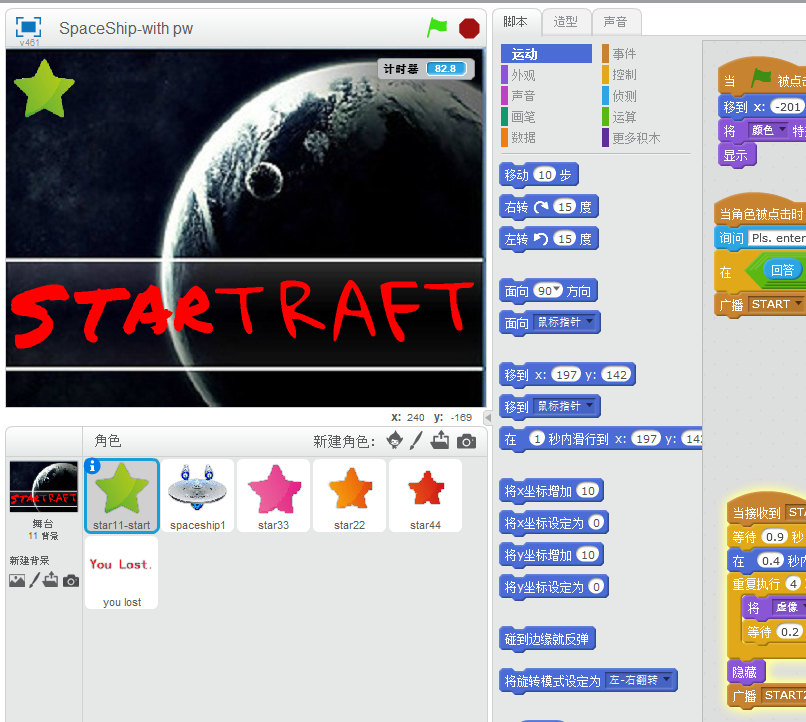The image size is (806, 722).
Task: Click the 0.9 seconds field in 等待 block
Action: pyautogui.click(x=775, y=536)
